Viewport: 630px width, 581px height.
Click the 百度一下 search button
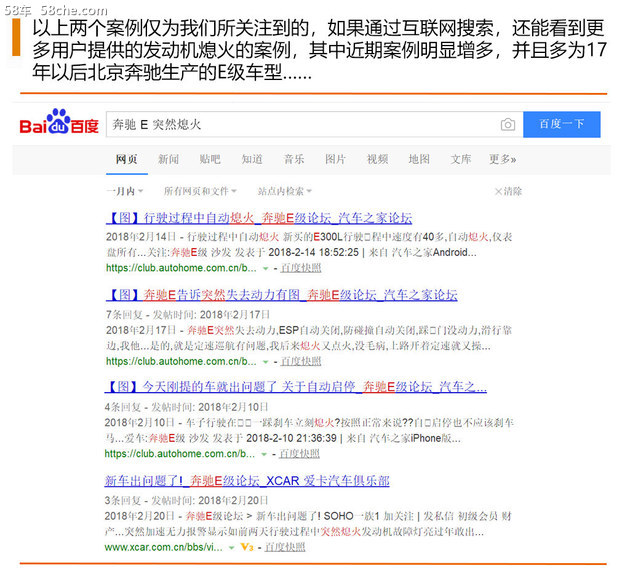pyautogui.click(x=562, y=125)
